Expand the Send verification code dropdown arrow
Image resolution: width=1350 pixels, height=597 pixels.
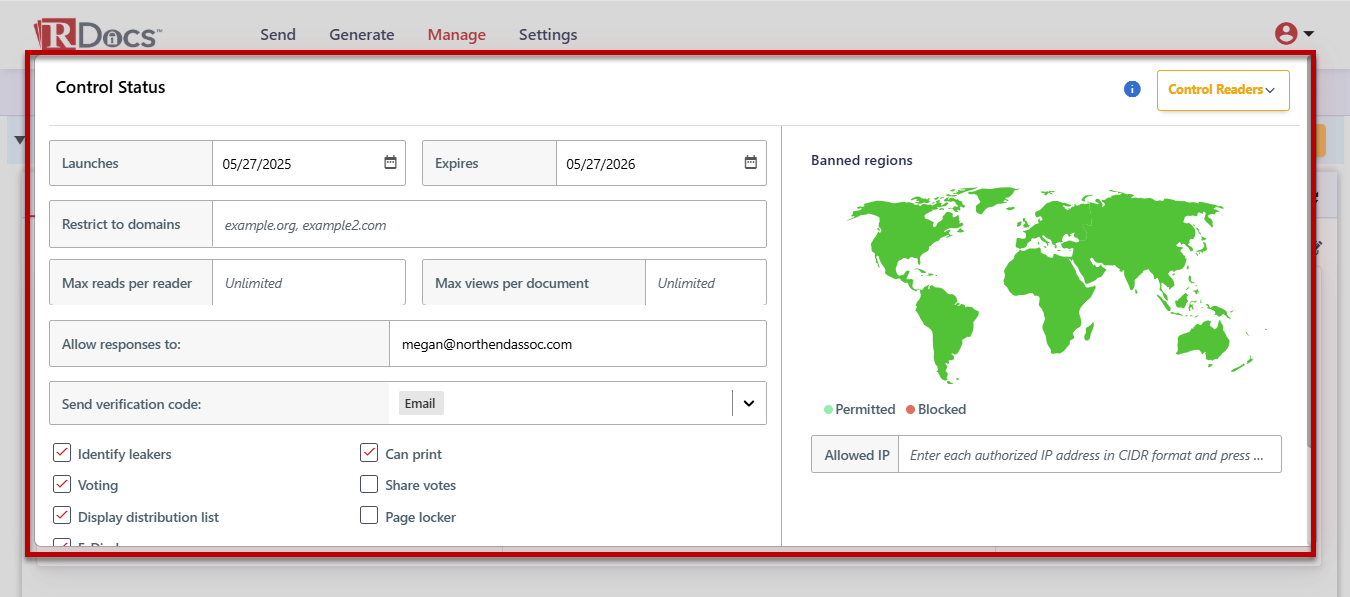coord(748,403)
